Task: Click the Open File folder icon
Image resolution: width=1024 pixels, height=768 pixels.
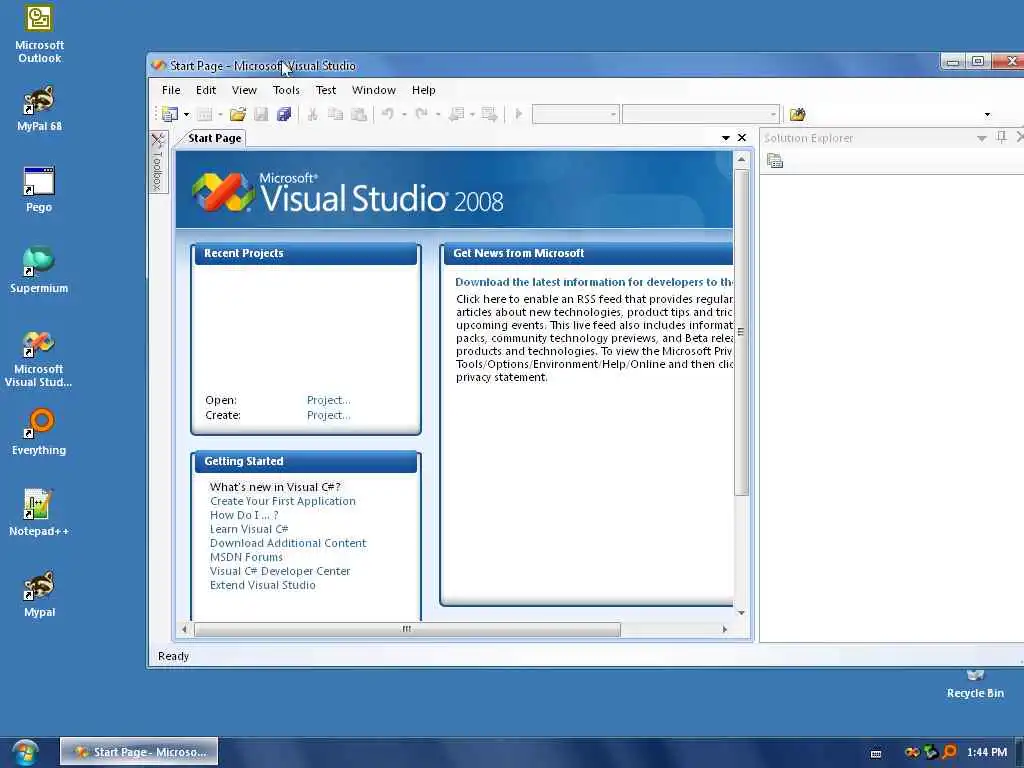Action: (238, 114)
